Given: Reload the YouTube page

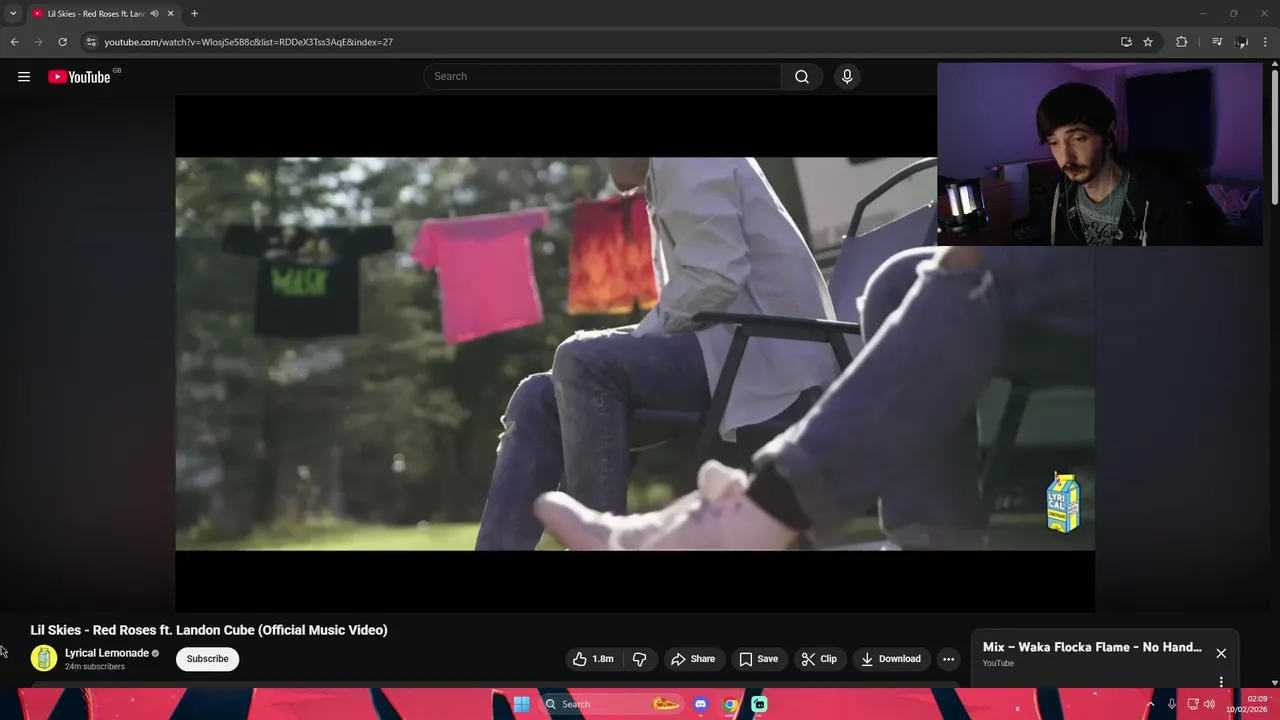Looking at the screenshot, I should [x=62, y=42].
